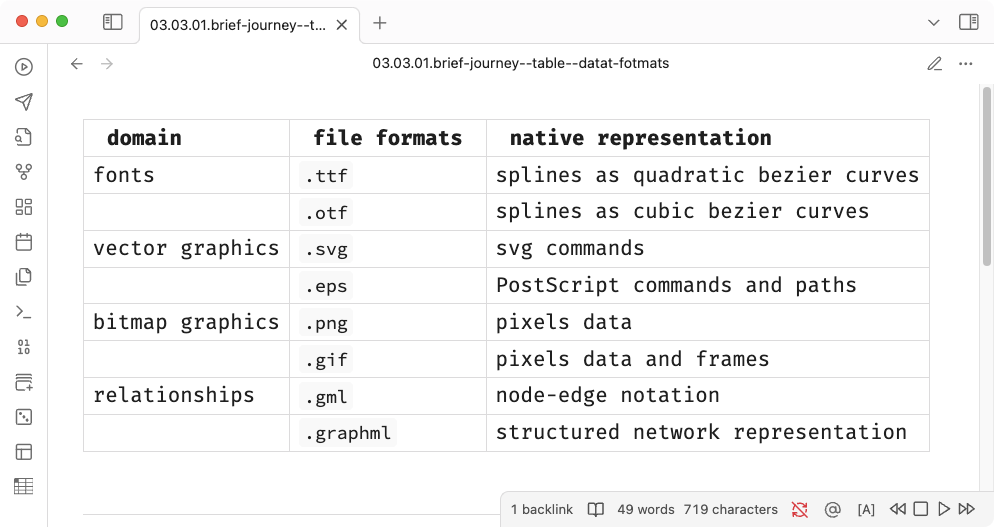Viewport: 994px width, 527px height.
Task: Navigate forward with the right arrow
Action: point(107,63)
